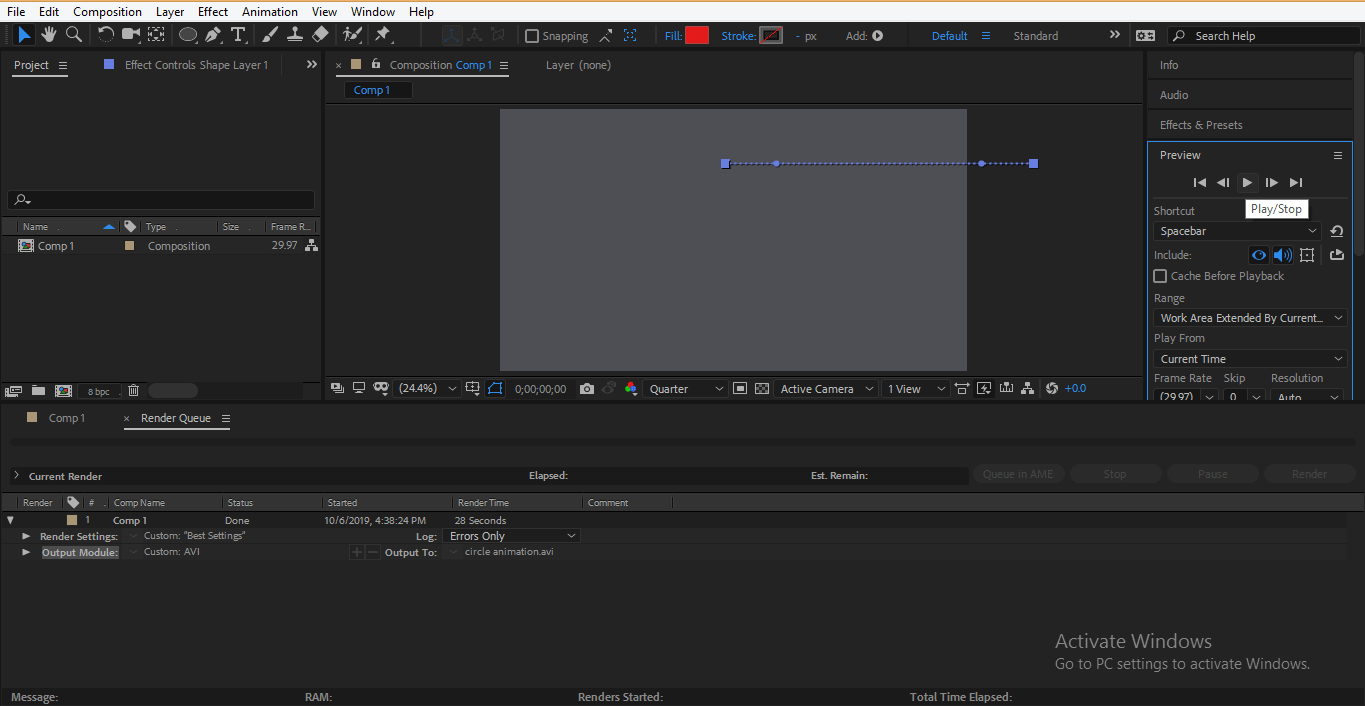Open the Log Errors Only dropdown
1365x706 pixels.
[511, 536]
